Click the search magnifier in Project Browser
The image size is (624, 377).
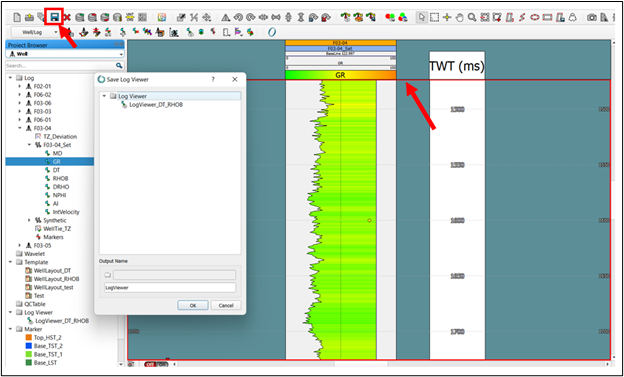119,65
